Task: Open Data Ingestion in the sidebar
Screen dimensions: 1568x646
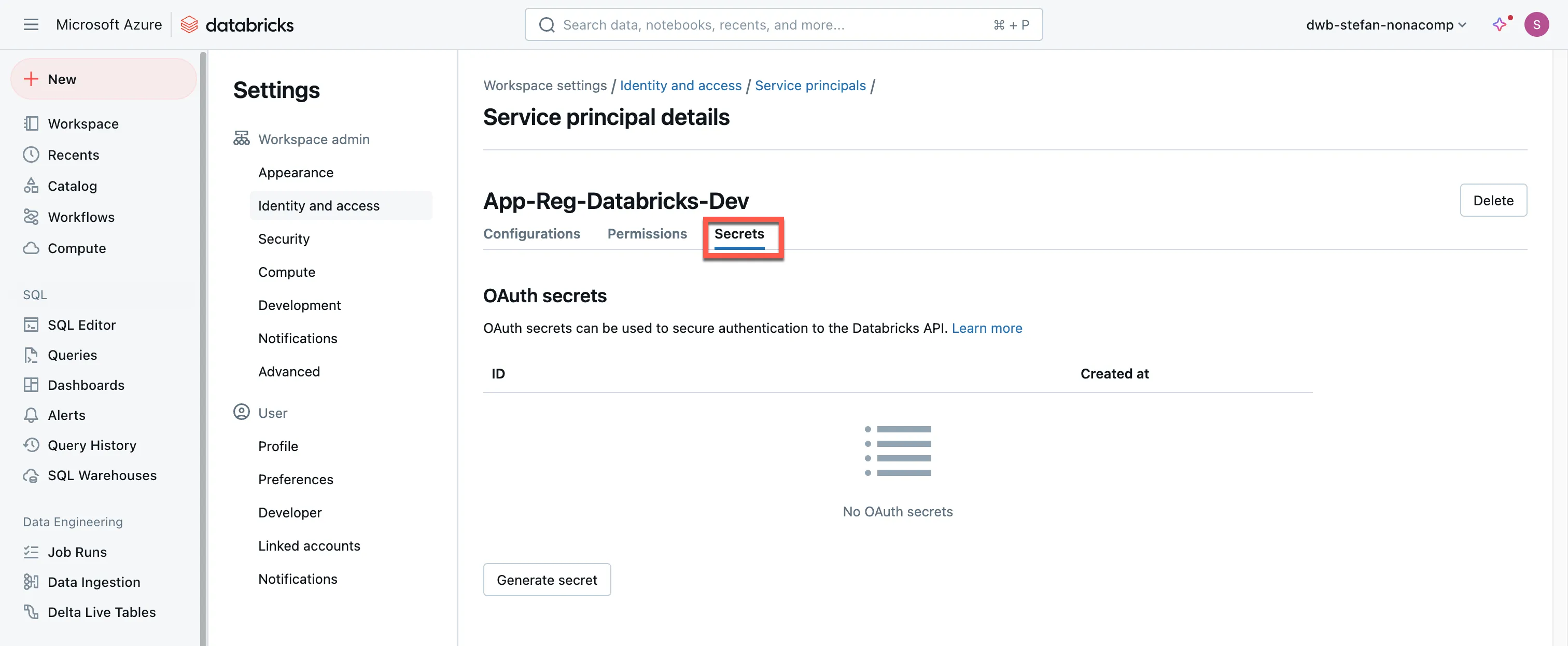Action: (x=94, y=582)
